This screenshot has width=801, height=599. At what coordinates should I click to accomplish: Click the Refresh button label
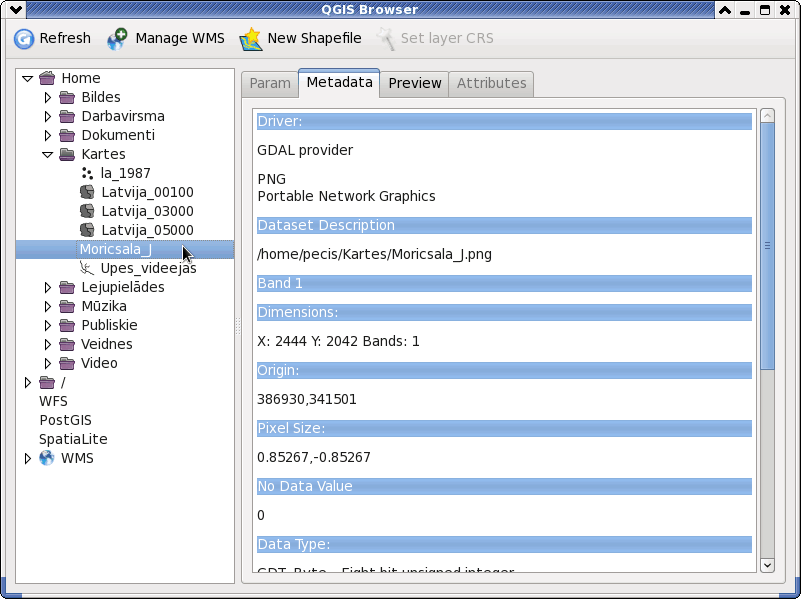[x=65, y=38]
